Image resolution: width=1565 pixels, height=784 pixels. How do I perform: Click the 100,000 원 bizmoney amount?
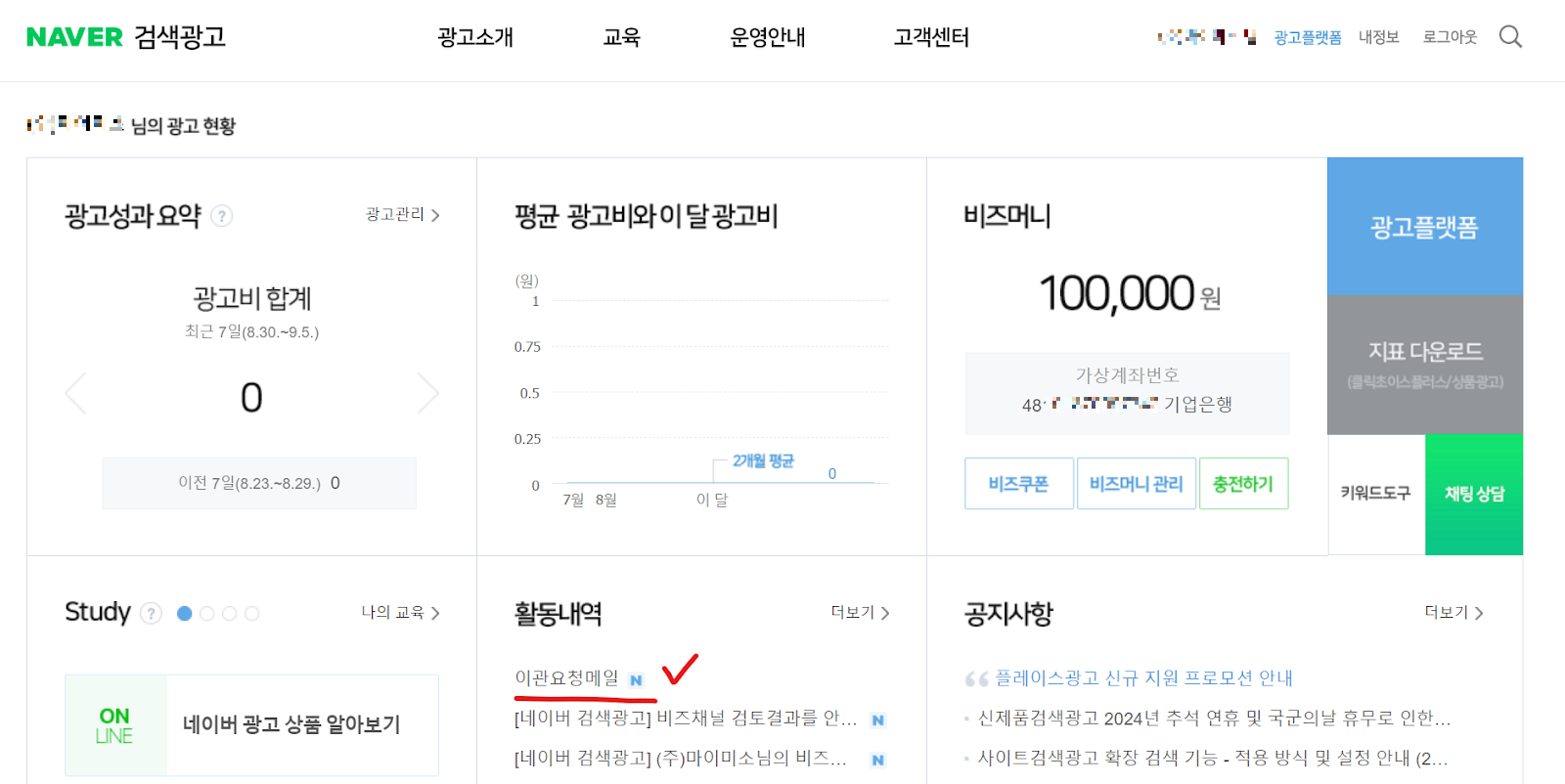coord(1130,293)
